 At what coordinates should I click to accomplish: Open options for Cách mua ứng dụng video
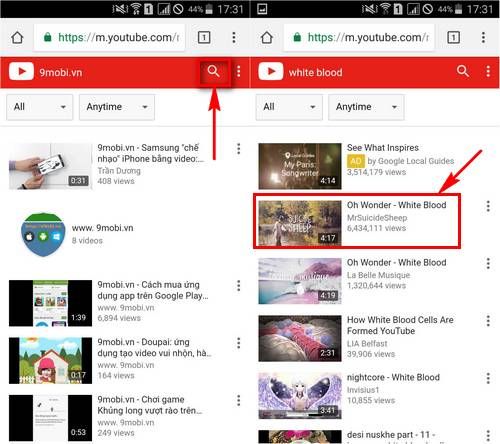pyautogui.click(x=239, y=286)
